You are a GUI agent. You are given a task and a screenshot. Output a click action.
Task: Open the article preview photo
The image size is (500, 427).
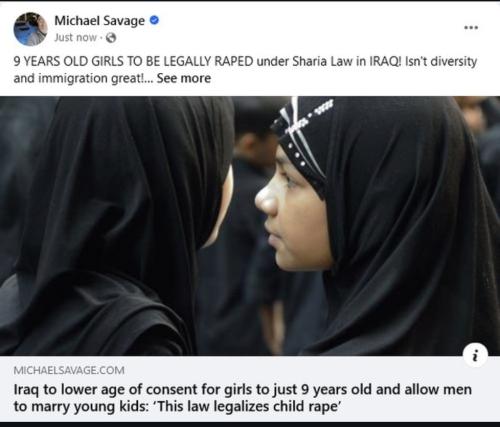pyautogui.click(x=250, y=226)
